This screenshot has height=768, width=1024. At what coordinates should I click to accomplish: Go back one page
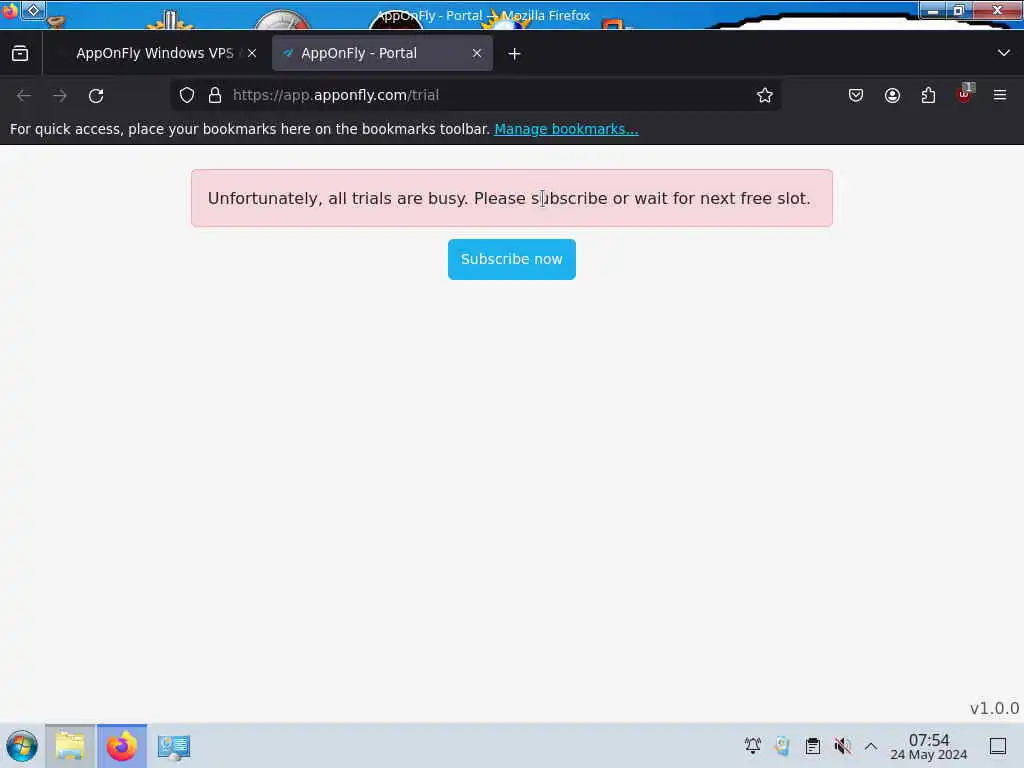[x=24, y=95]
